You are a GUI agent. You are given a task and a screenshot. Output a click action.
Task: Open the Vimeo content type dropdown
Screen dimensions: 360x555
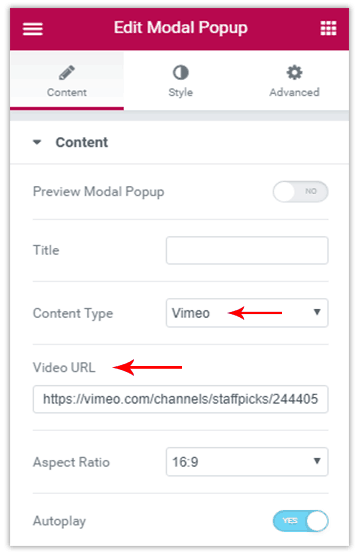(x=247, y=313)
